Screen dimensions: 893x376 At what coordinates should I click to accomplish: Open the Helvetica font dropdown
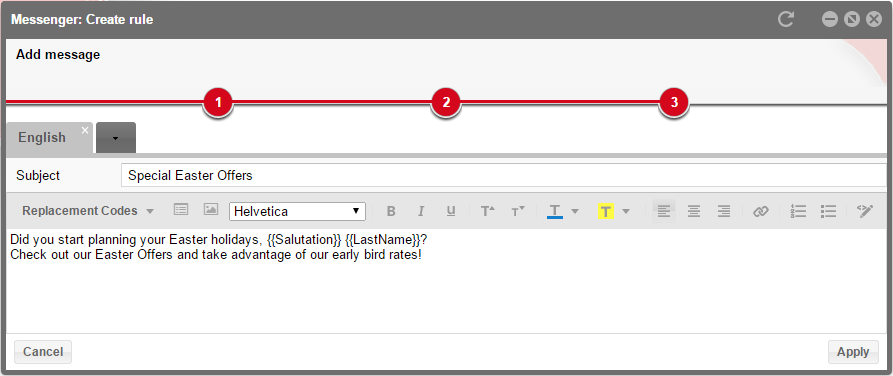point(297,211)
